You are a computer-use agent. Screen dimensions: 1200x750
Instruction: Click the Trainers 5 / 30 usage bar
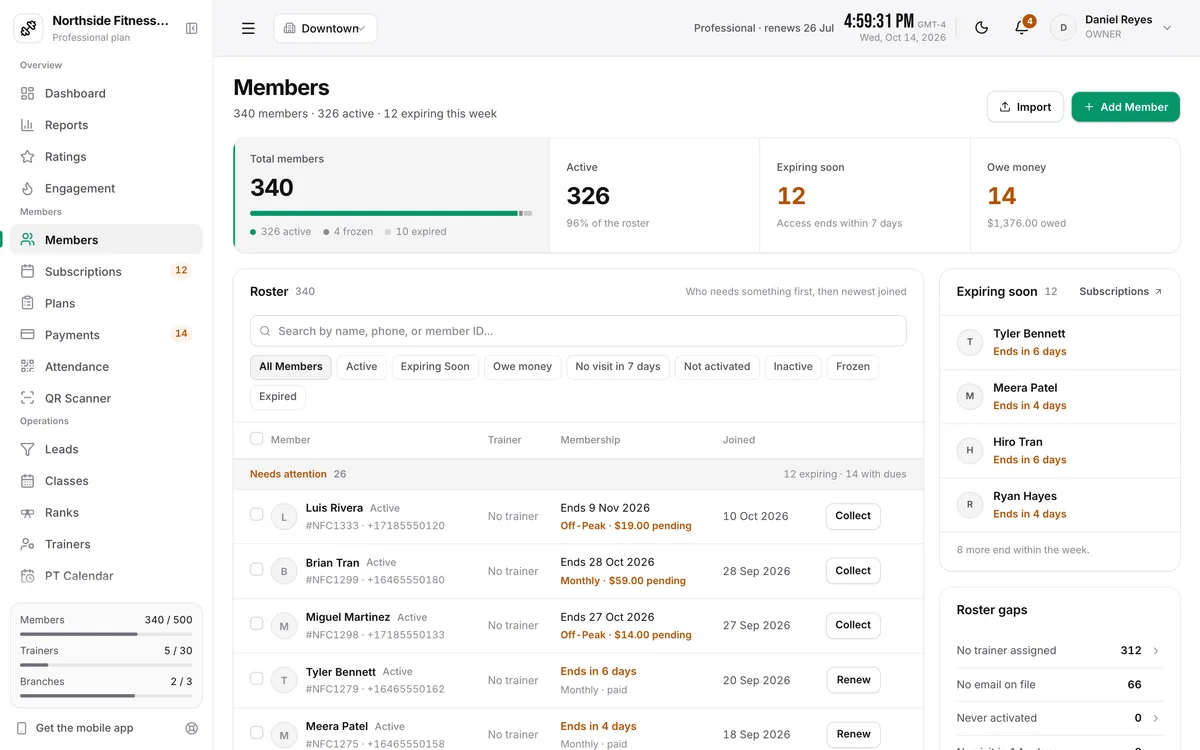pyautogui.click(x=106, y=665)
